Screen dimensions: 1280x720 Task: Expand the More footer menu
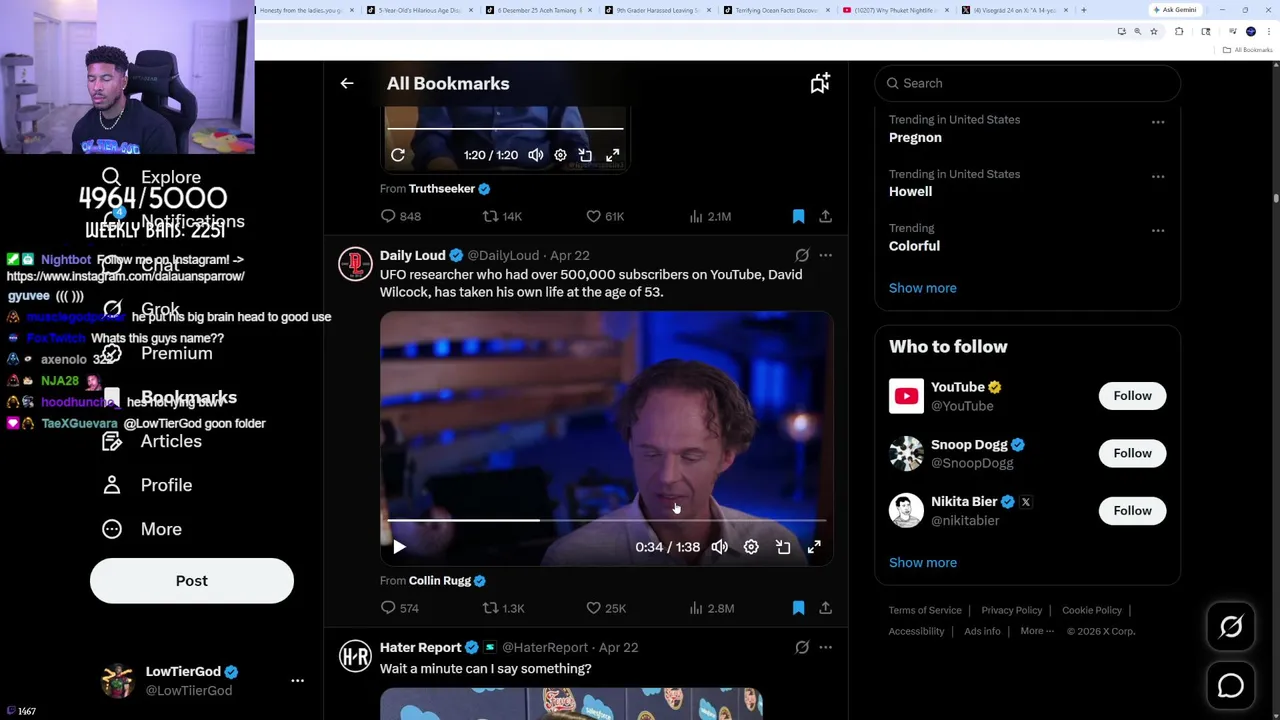[1037, 631]
